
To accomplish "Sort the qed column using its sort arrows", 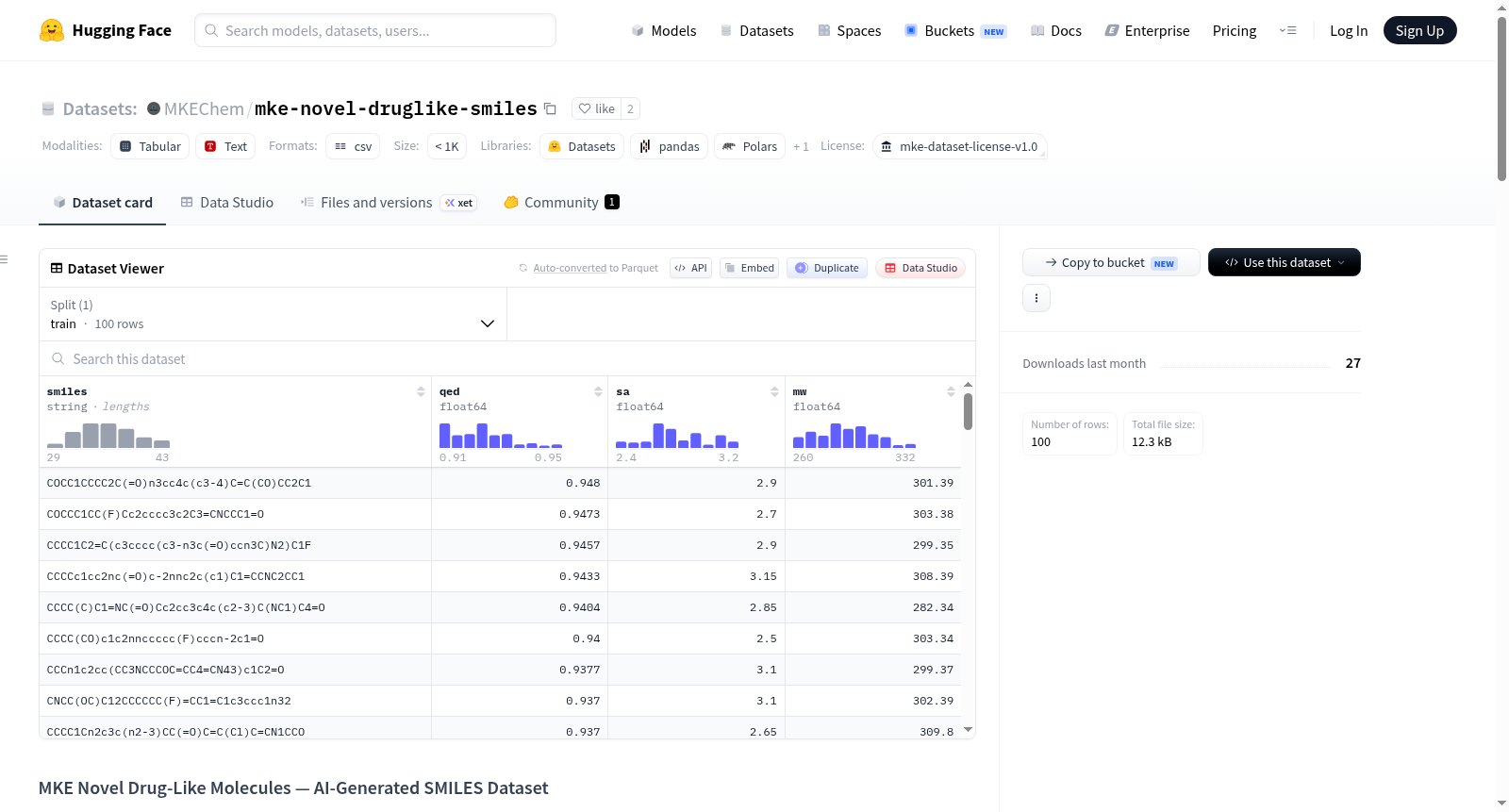I will (598, 391).
